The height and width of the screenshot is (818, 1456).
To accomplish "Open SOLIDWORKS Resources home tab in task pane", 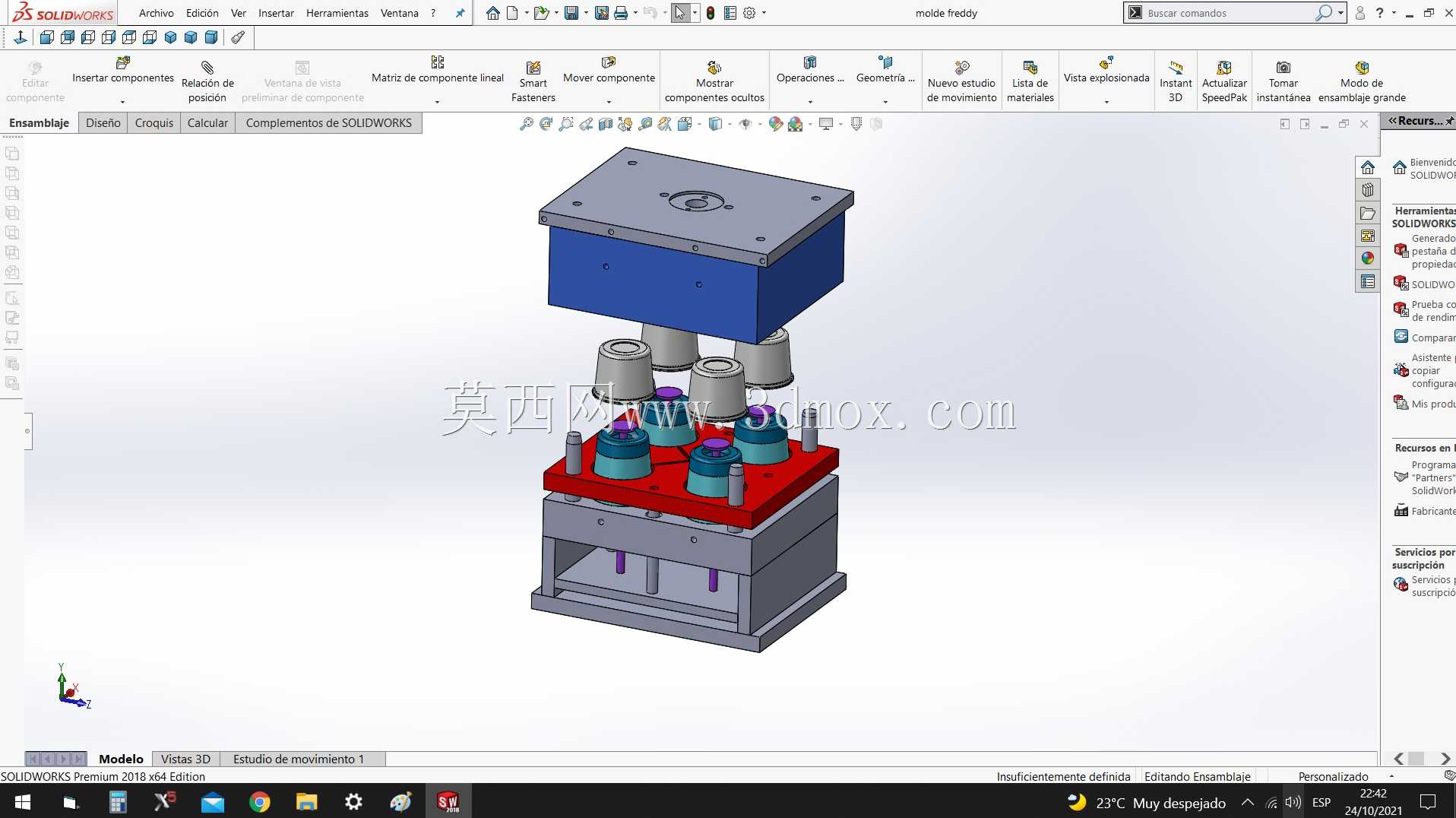I will [1368, 167].
